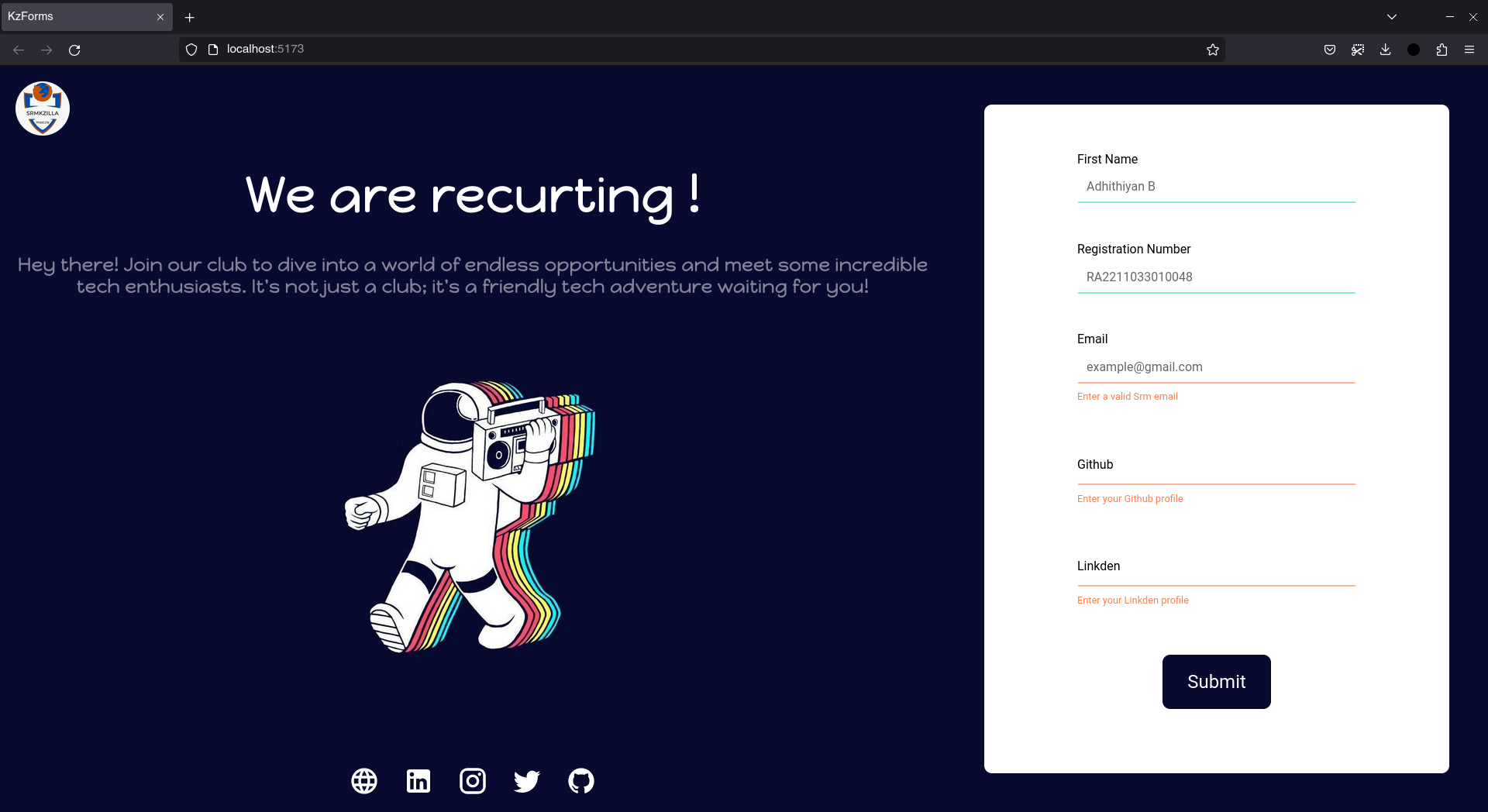
Task: Open the browser extensions icon
Action: pos(1441,50)
